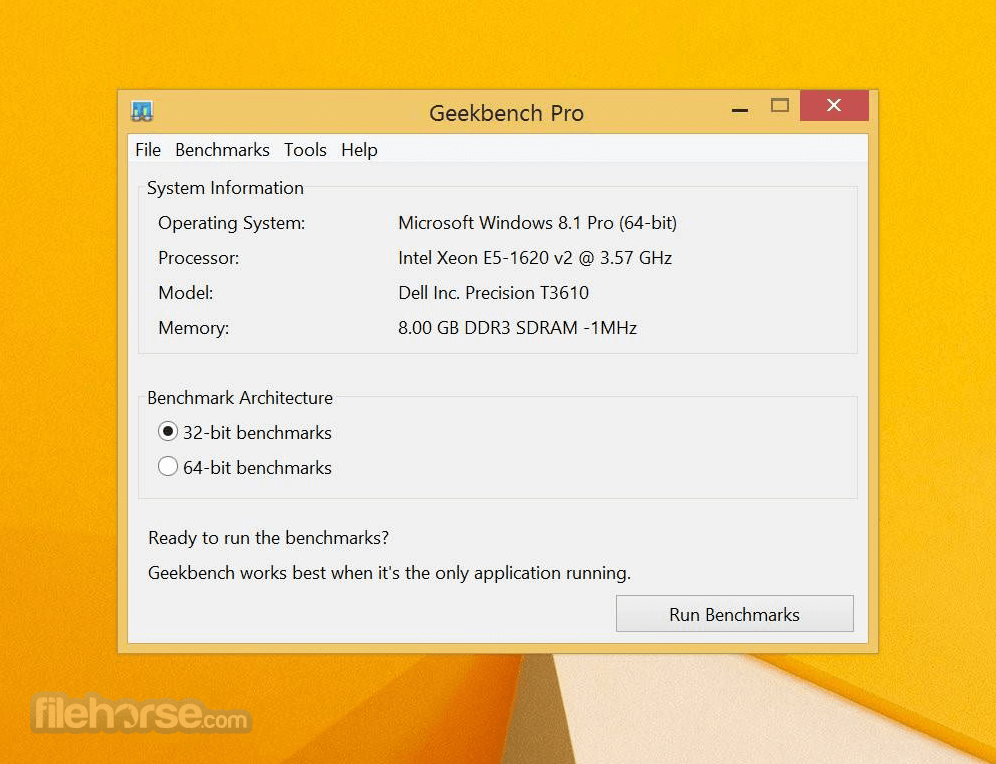Click 'Microsoft Windows 8.1 Pro (64-bit)' value
The image size is (996, 764).
[537, 223]
